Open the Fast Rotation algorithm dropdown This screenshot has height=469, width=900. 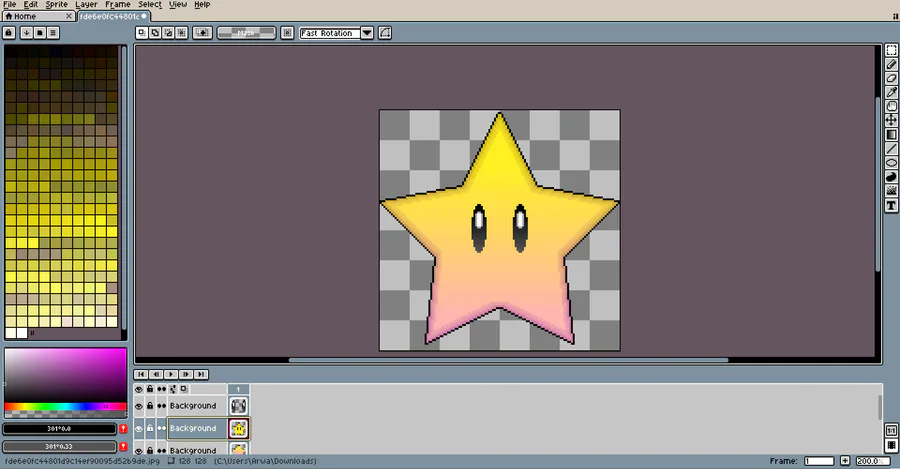coord(367,33)
